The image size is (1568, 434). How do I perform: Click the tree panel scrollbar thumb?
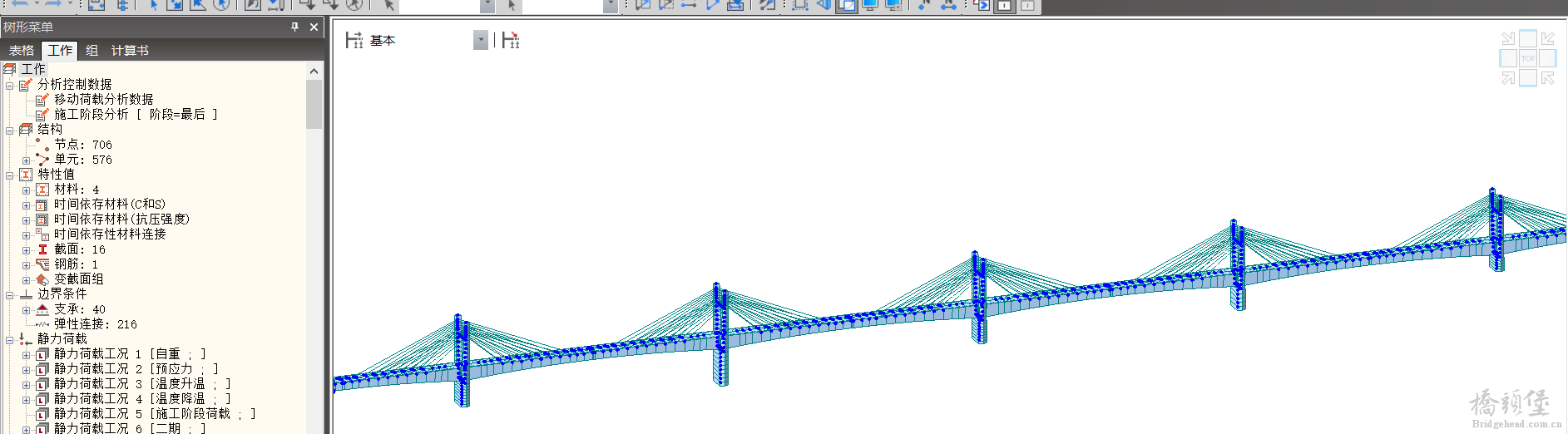[x=314, y=104]
